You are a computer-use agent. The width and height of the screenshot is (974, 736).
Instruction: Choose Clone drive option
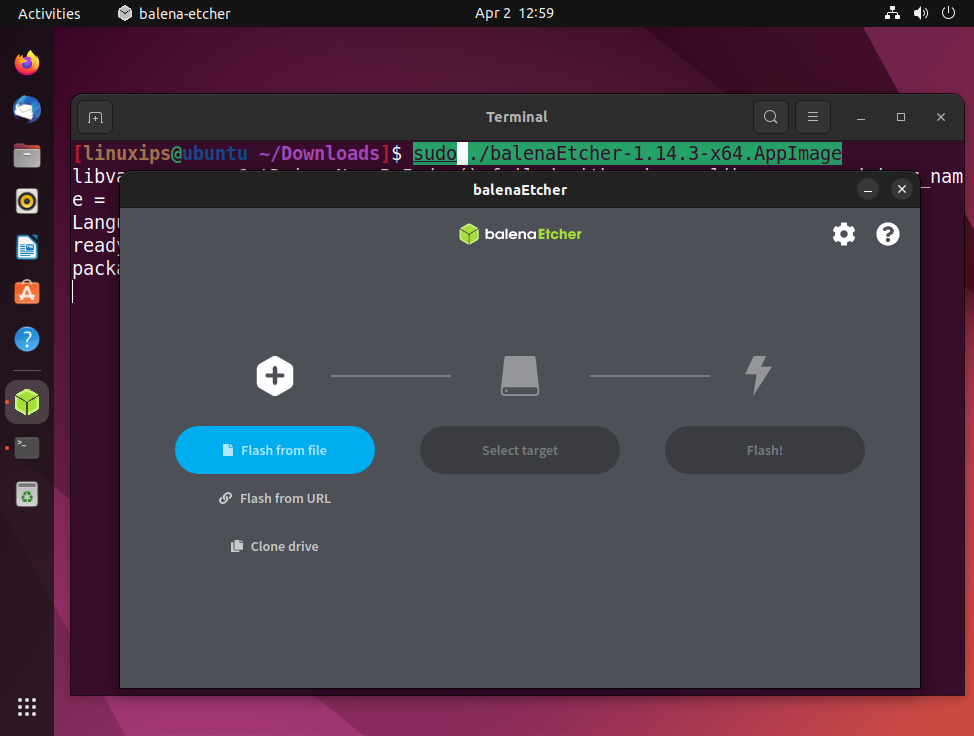[x=275, y=546]
